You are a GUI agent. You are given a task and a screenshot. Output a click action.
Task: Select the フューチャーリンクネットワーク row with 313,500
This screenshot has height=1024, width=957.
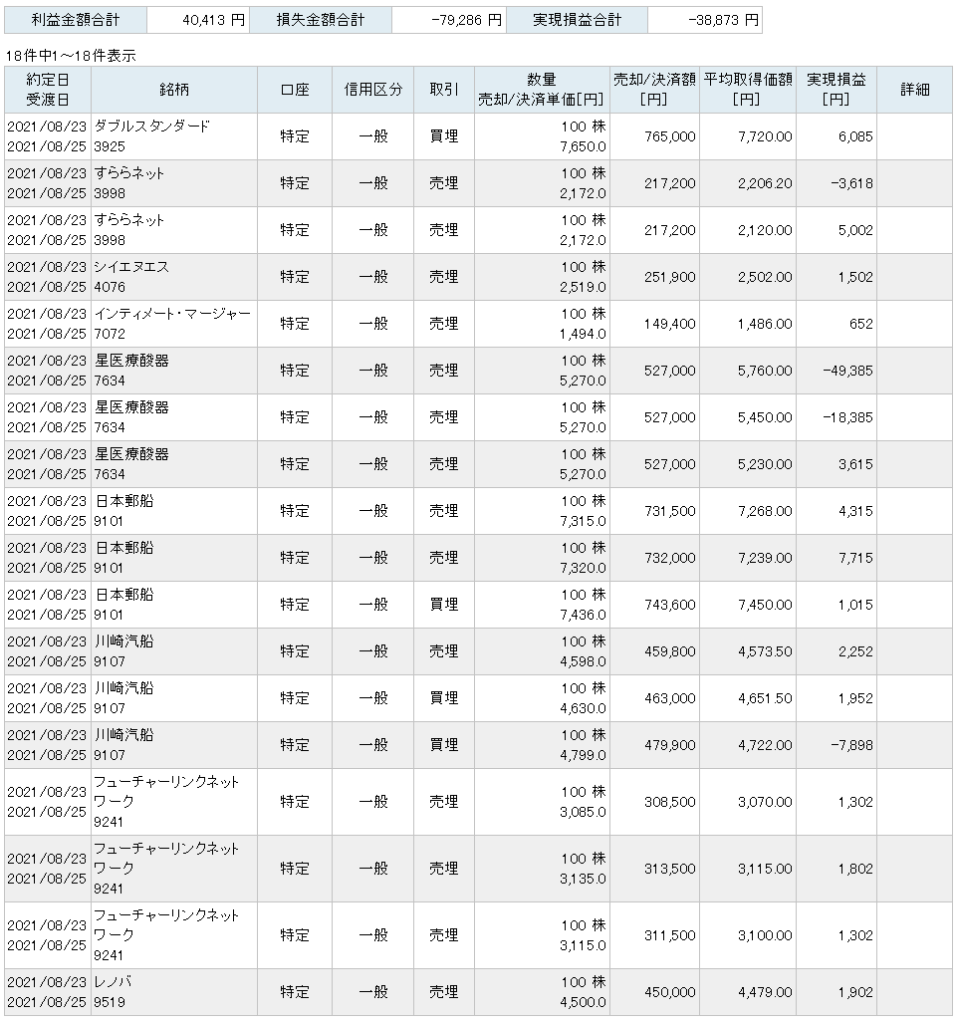coord(478,869)
